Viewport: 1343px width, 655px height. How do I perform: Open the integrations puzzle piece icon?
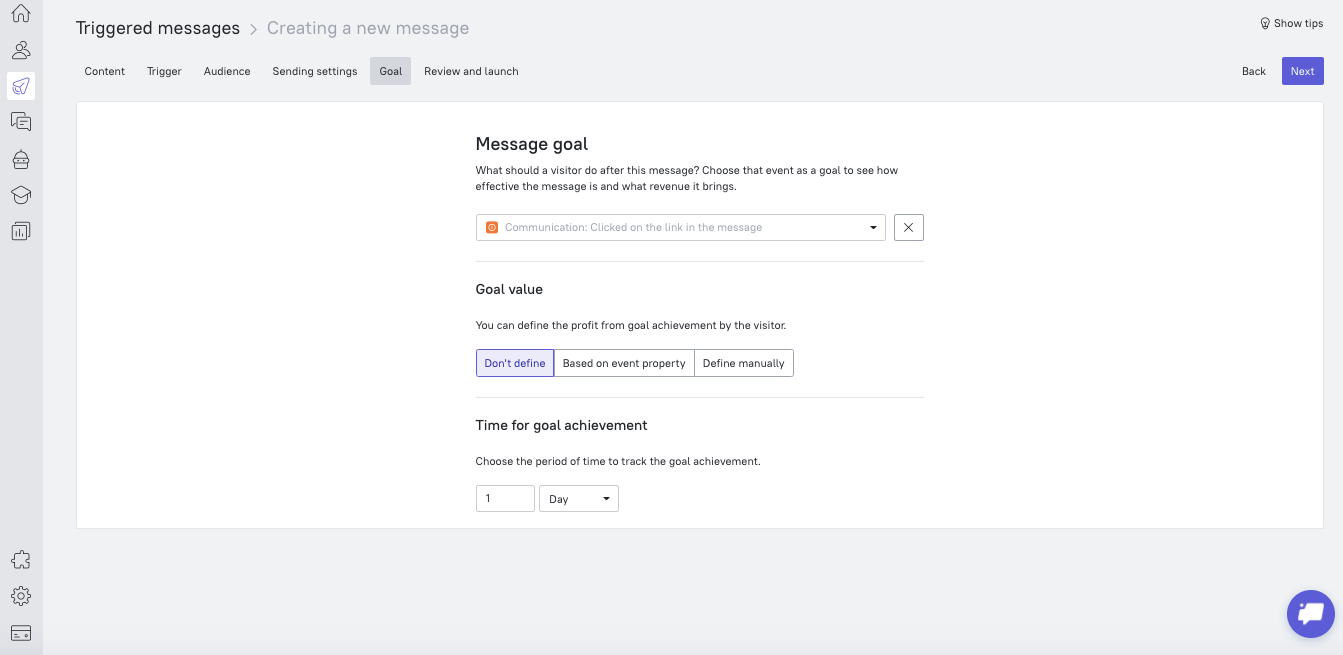21,560
